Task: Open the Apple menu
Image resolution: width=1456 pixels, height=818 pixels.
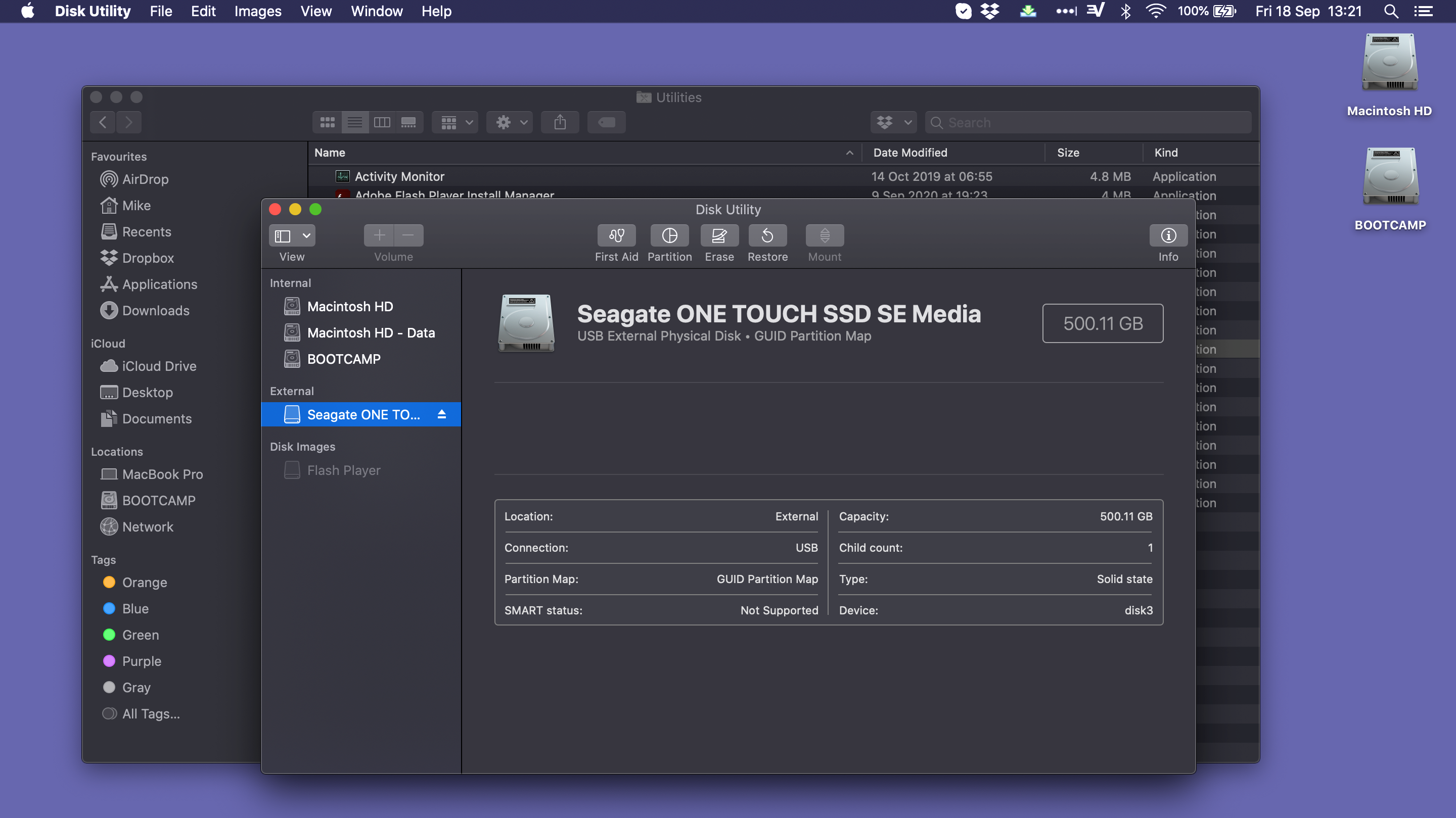Action: 27,11
